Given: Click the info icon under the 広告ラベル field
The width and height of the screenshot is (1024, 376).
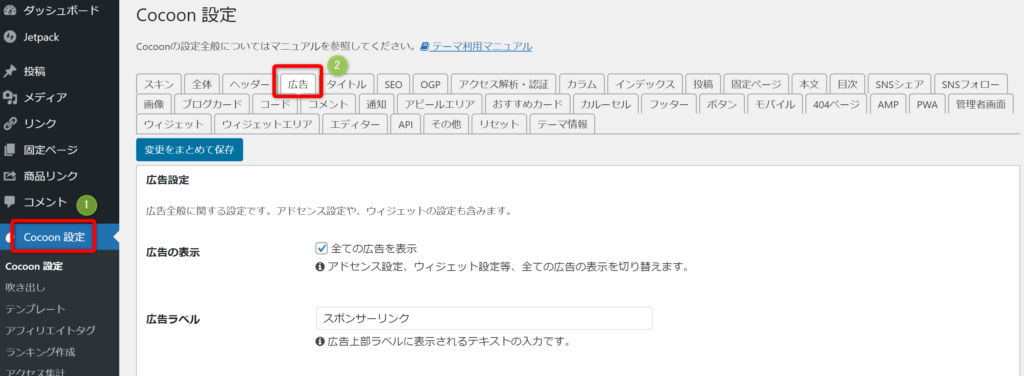Looking at the screenshot, I should [x=320, y=341].
